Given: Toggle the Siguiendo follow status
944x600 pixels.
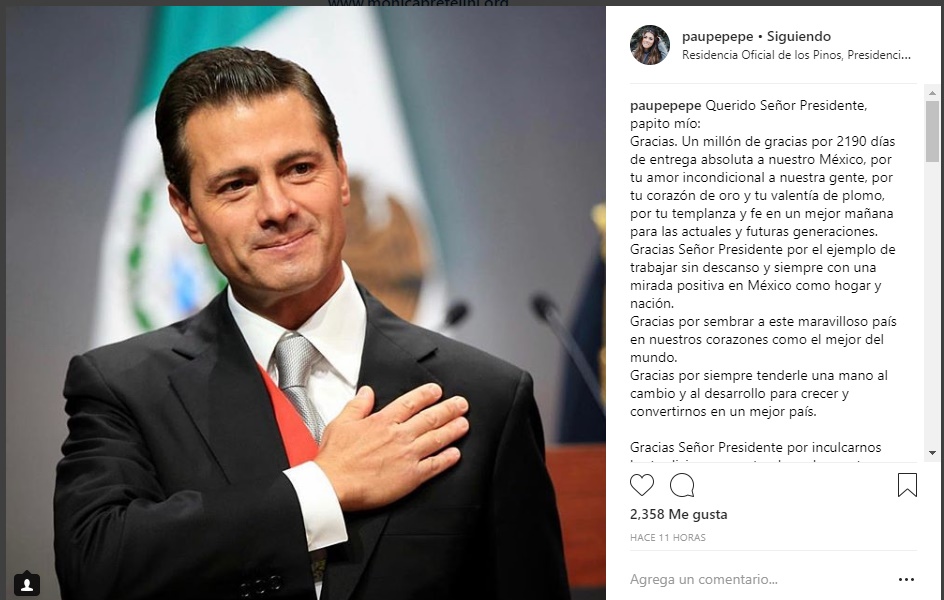Looking at the screenshot, I should click(x=799, y=37).
